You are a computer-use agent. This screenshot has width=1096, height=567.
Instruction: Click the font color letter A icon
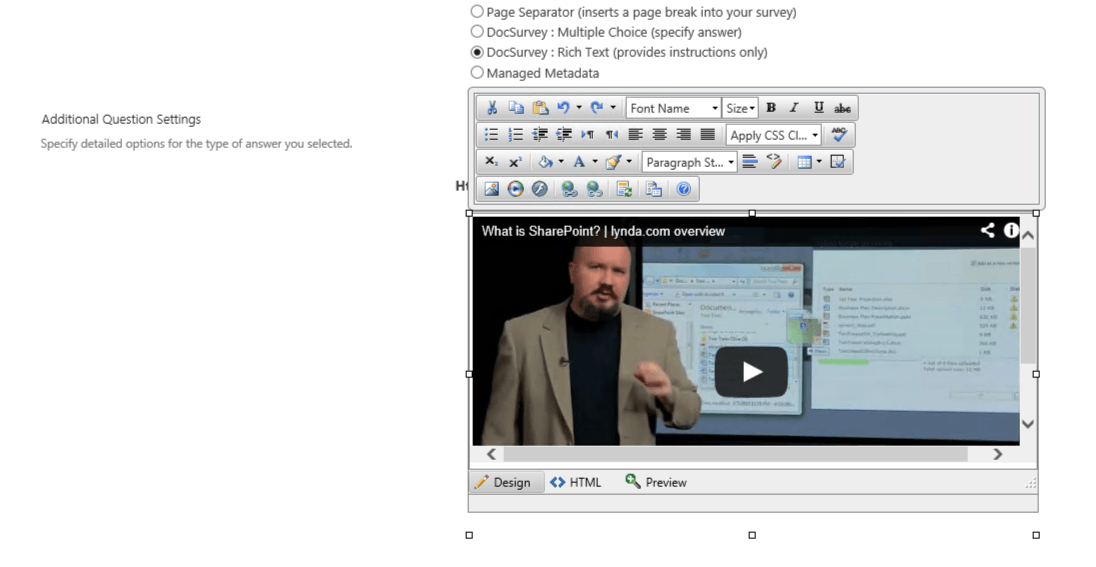579,162
